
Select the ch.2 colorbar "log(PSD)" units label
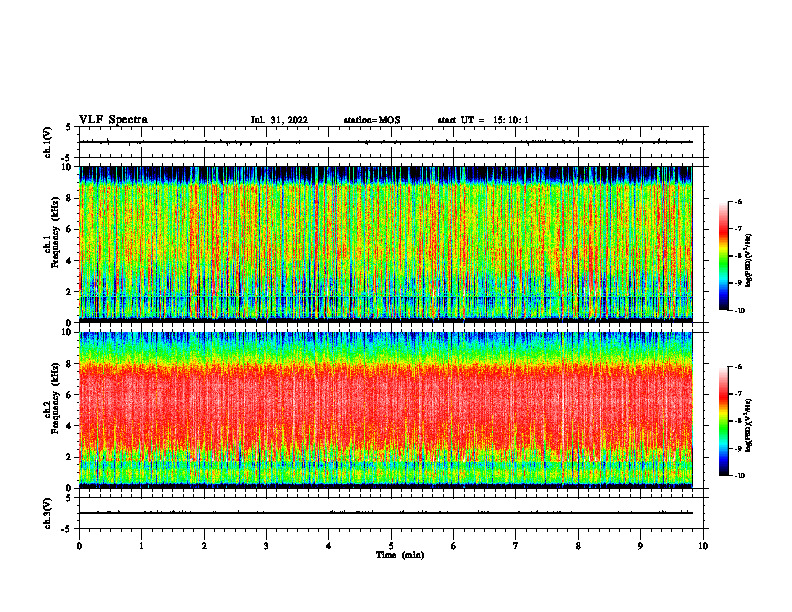click(749, 425)
